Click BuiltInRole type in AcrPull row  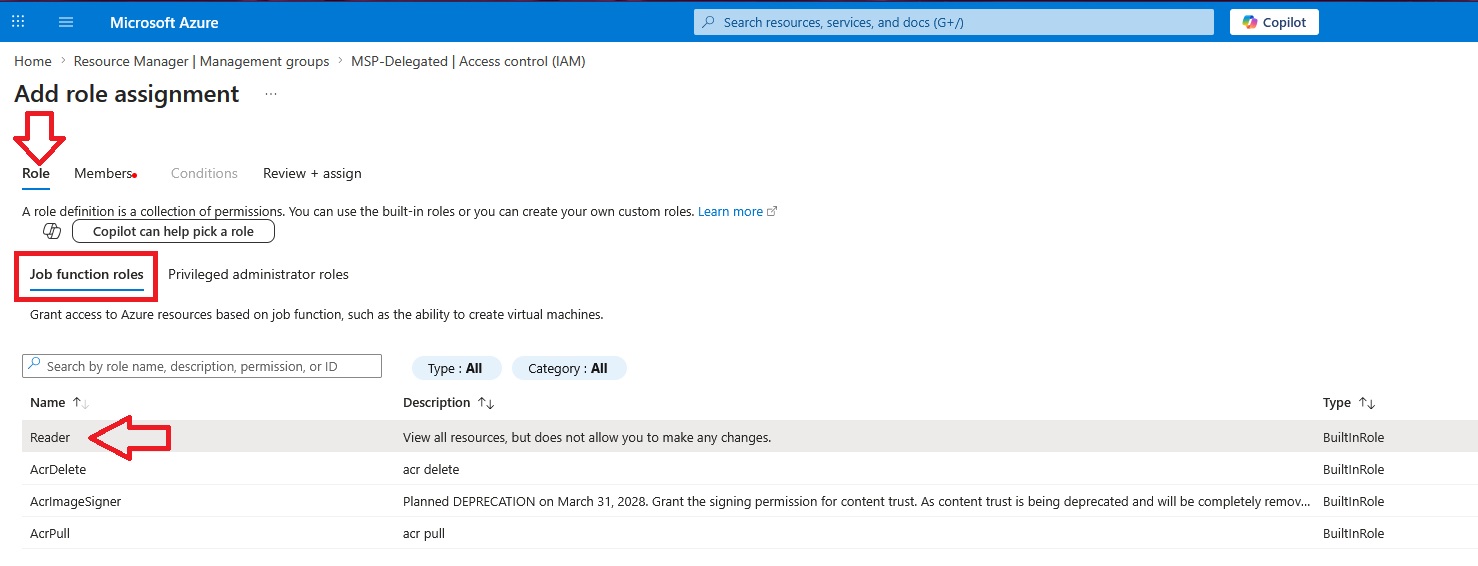point(1353,533)
